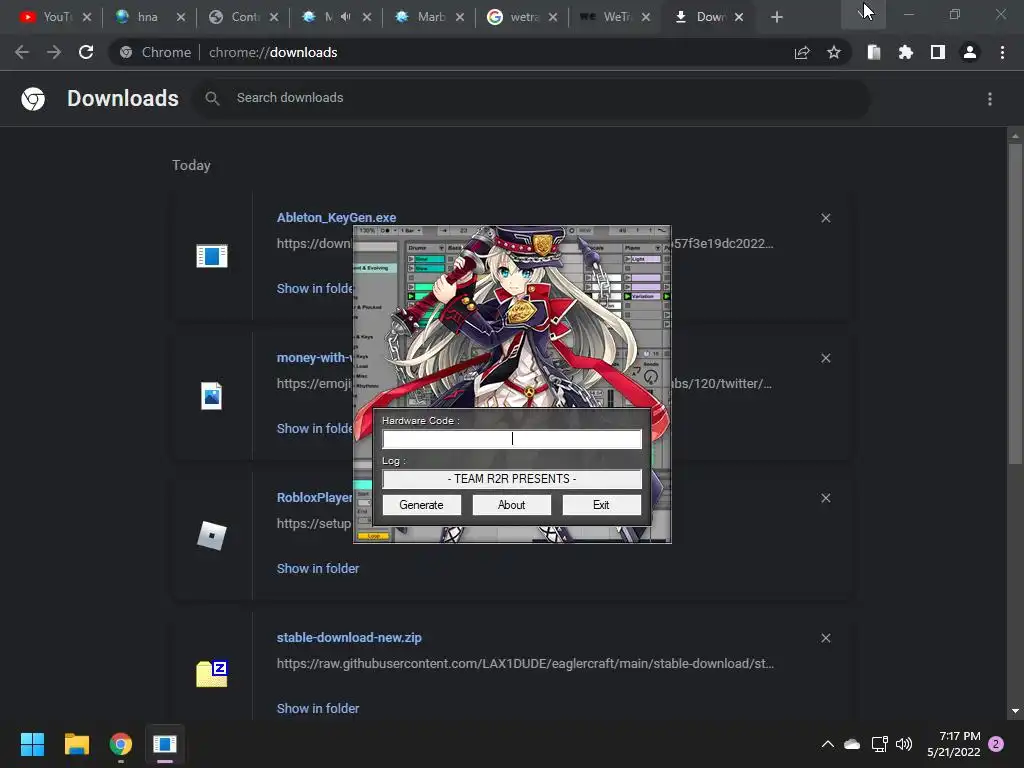1024x768 pixels.
Task: Click Ableton_KeyGen.exe file icon in list
Action: [x=212, y=255]
